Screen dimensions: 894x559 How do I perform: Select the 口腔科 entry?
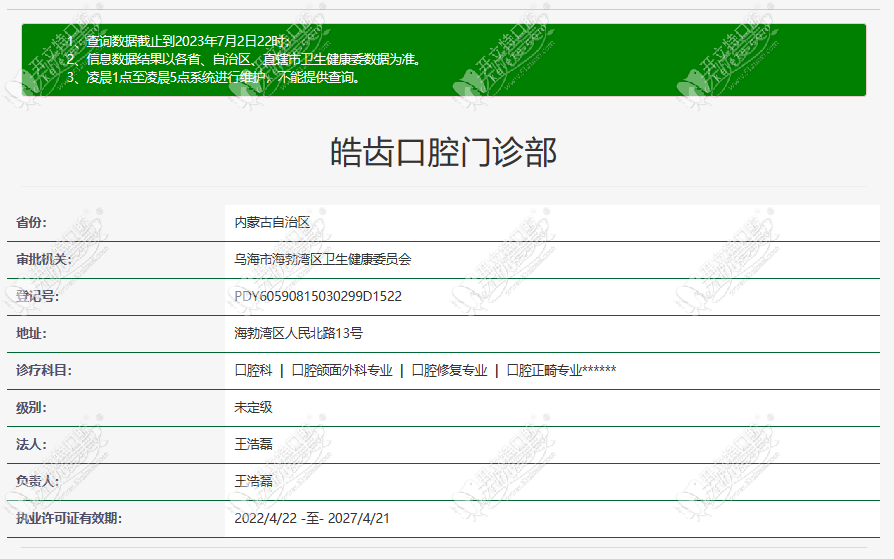click(254, 371)
